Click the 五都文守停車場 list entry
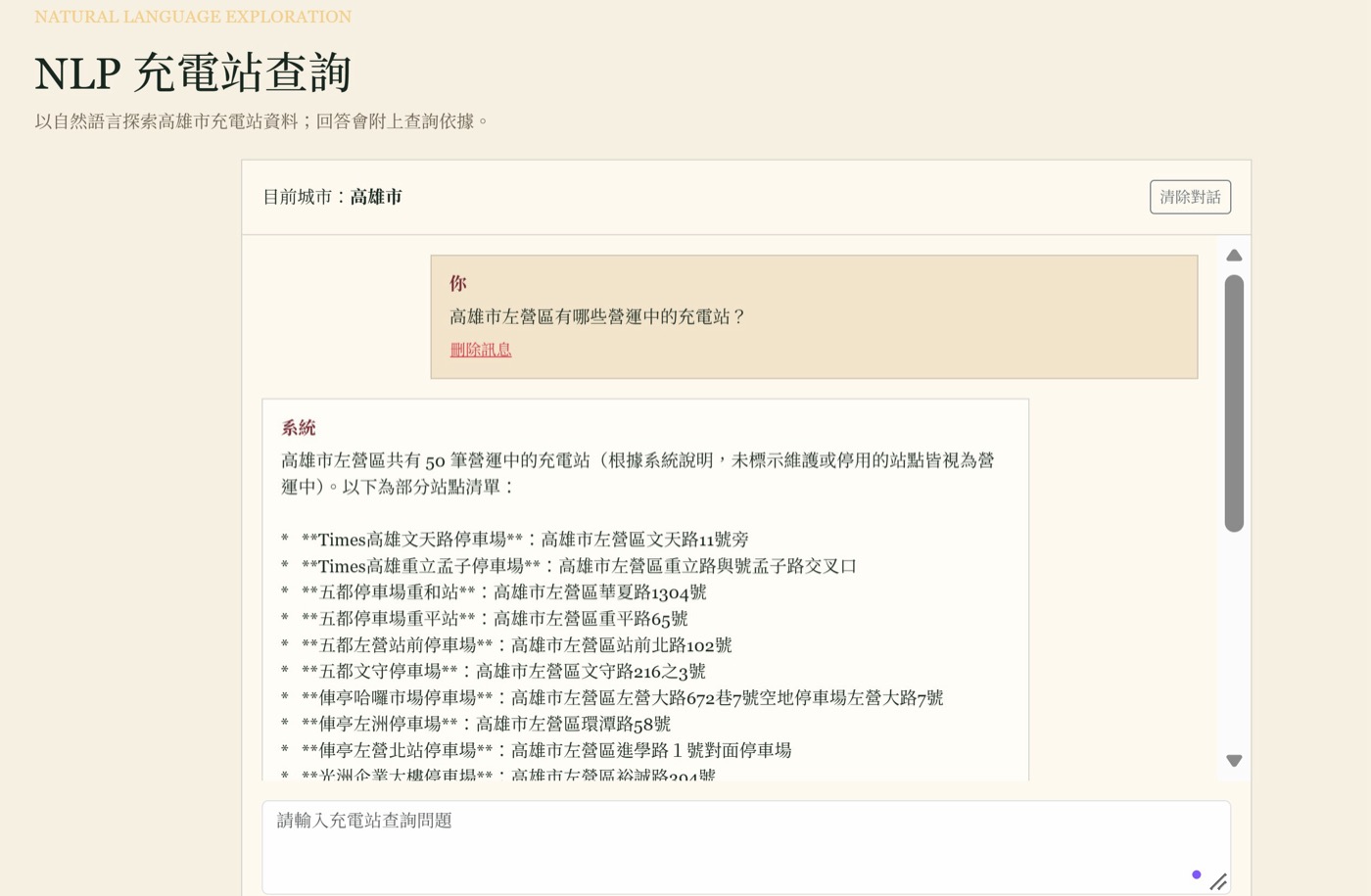This screenshot has width=1371, height=896. click(x=494, y=672)
